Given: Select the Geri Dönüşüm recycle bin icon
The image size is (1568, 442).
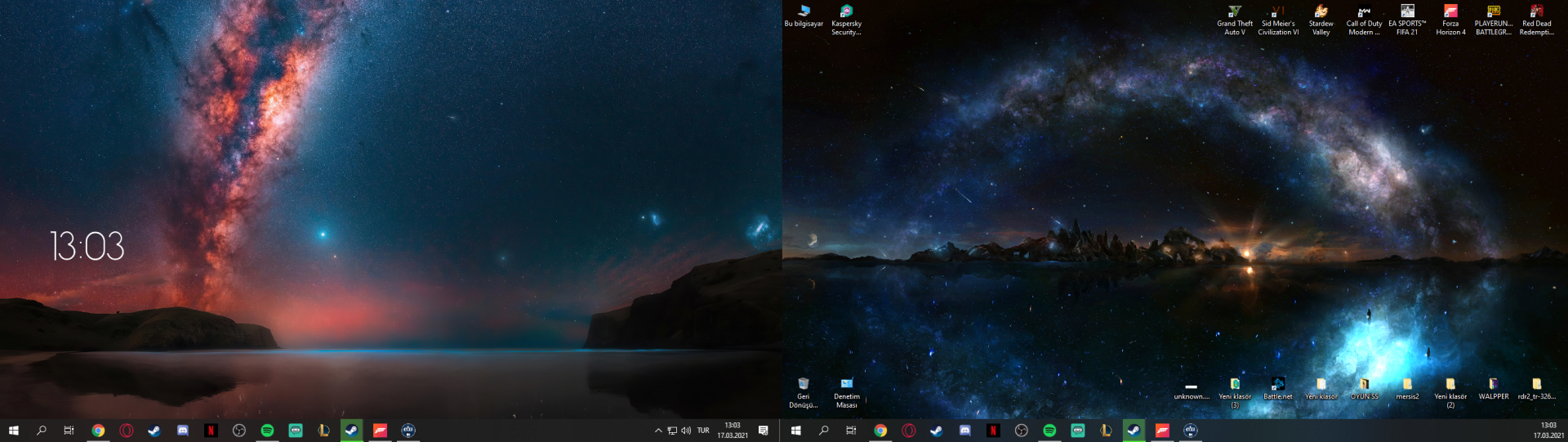Looking at the screenshot, I should click(x=804, y=393).
